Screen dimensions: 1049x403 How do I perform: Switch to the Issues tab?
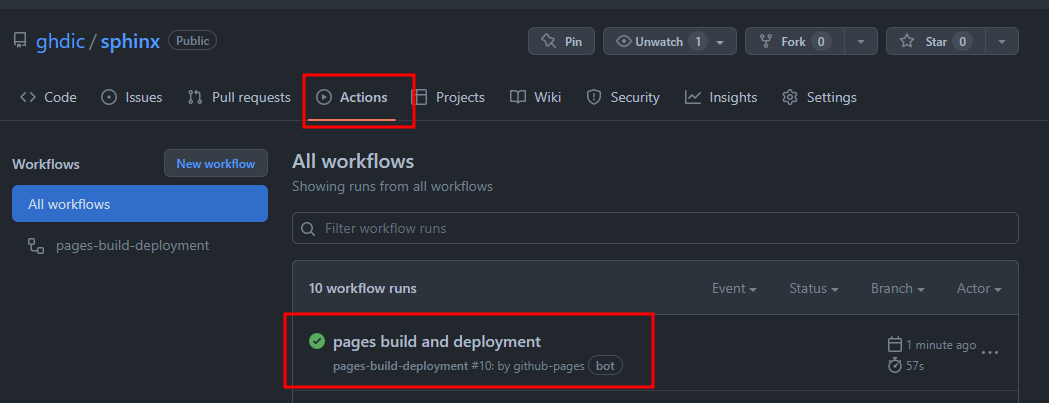[x=132, y=98]
